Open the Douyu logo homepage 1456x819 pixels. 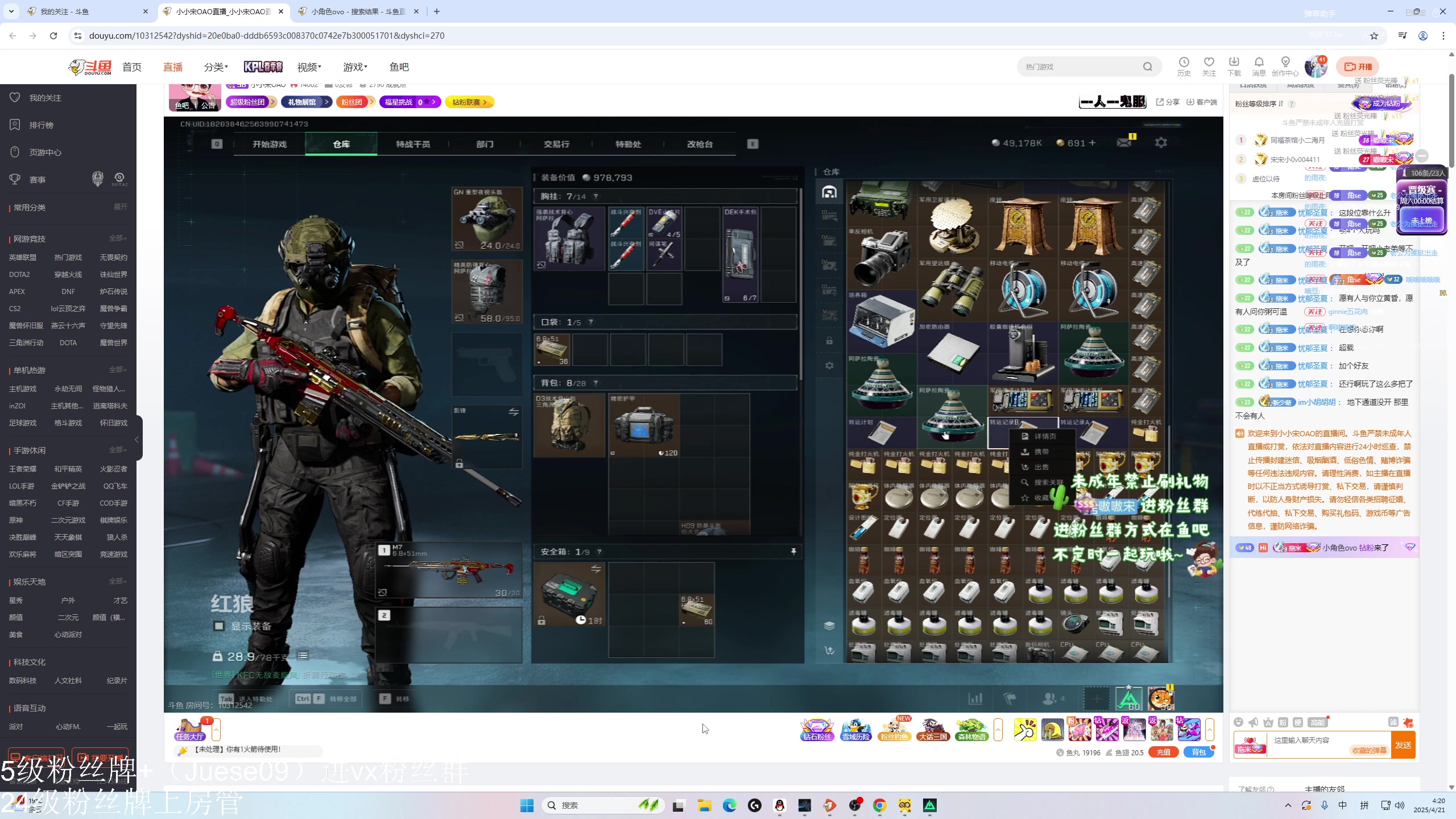(x=90, y=67)
